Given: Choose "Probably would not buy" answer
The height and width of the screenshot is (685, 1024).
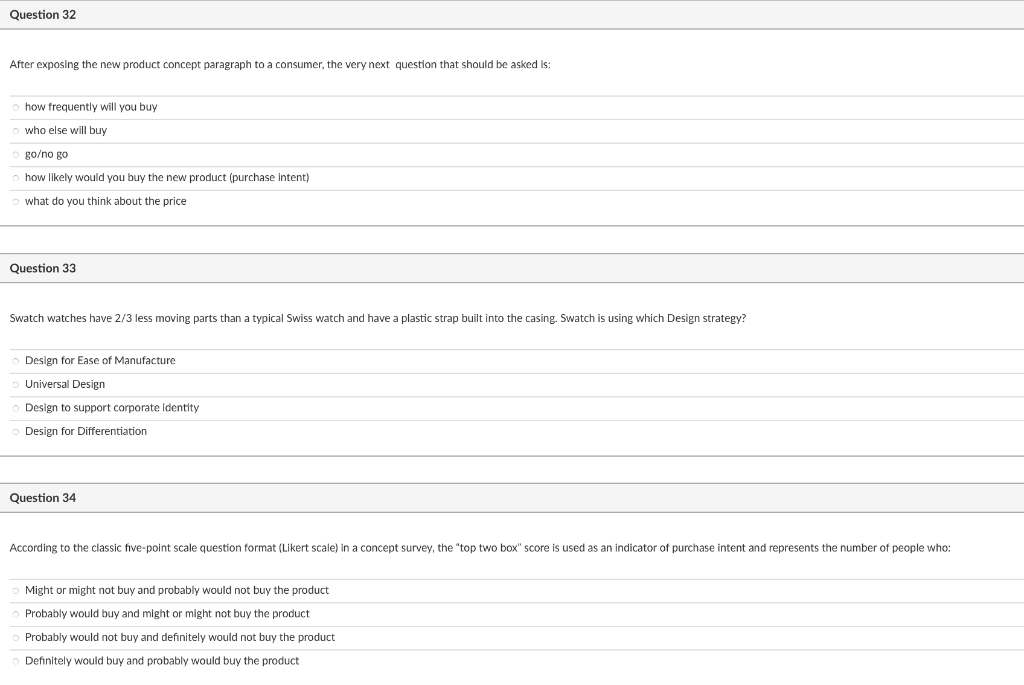Looking at the screenshot, I should click(14, 637).
